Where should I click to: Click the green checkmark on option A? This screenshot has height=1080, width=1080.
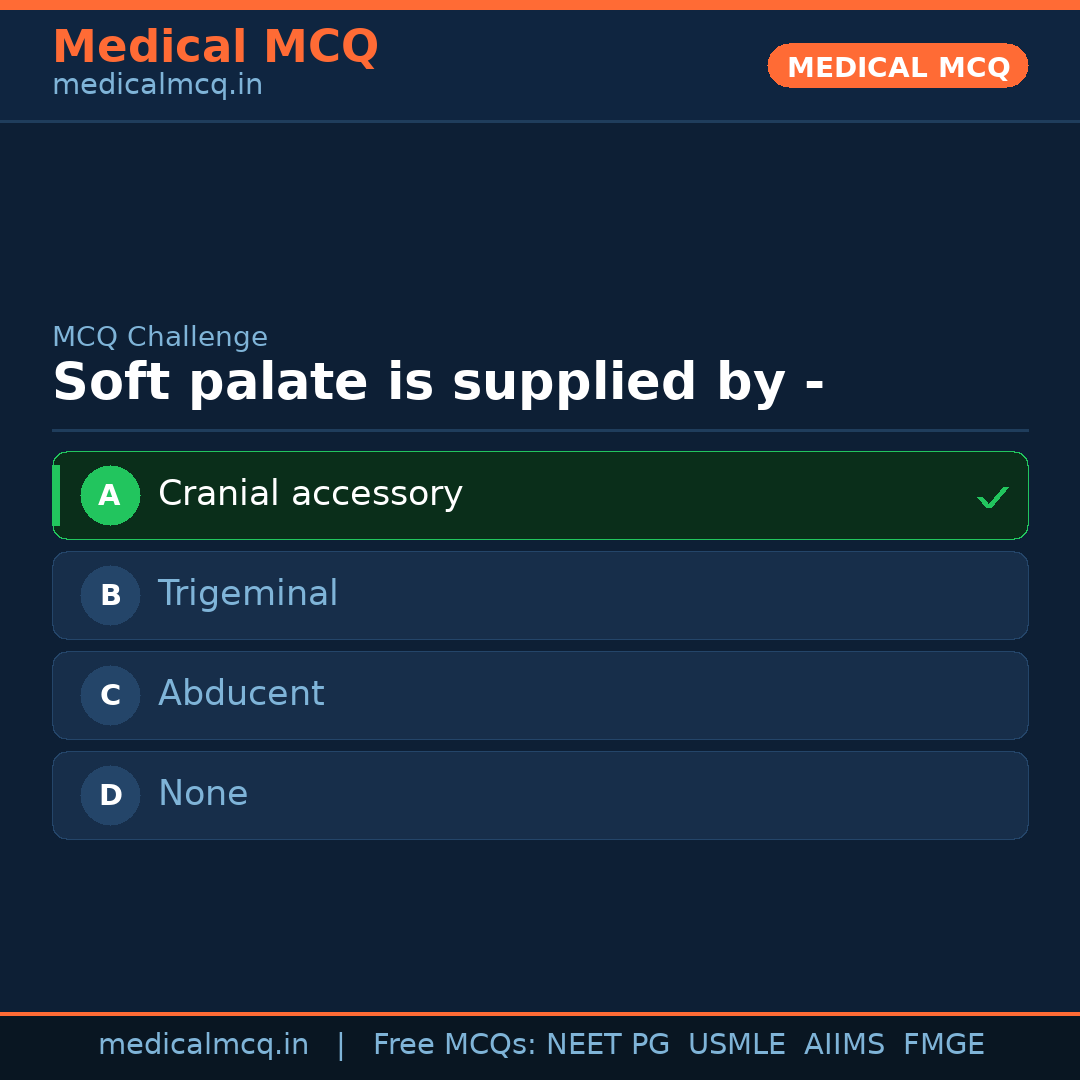click(x=992, y=497)
